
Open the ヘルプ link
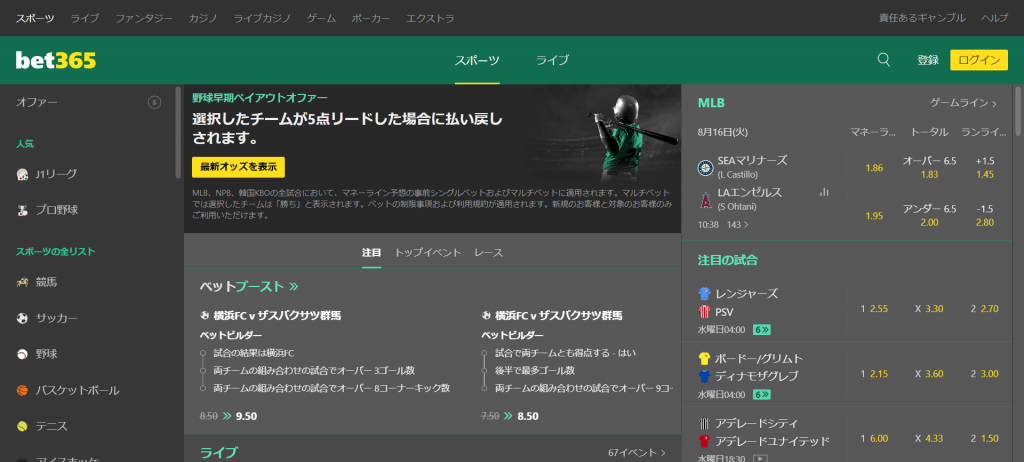[x=995, y=18]
